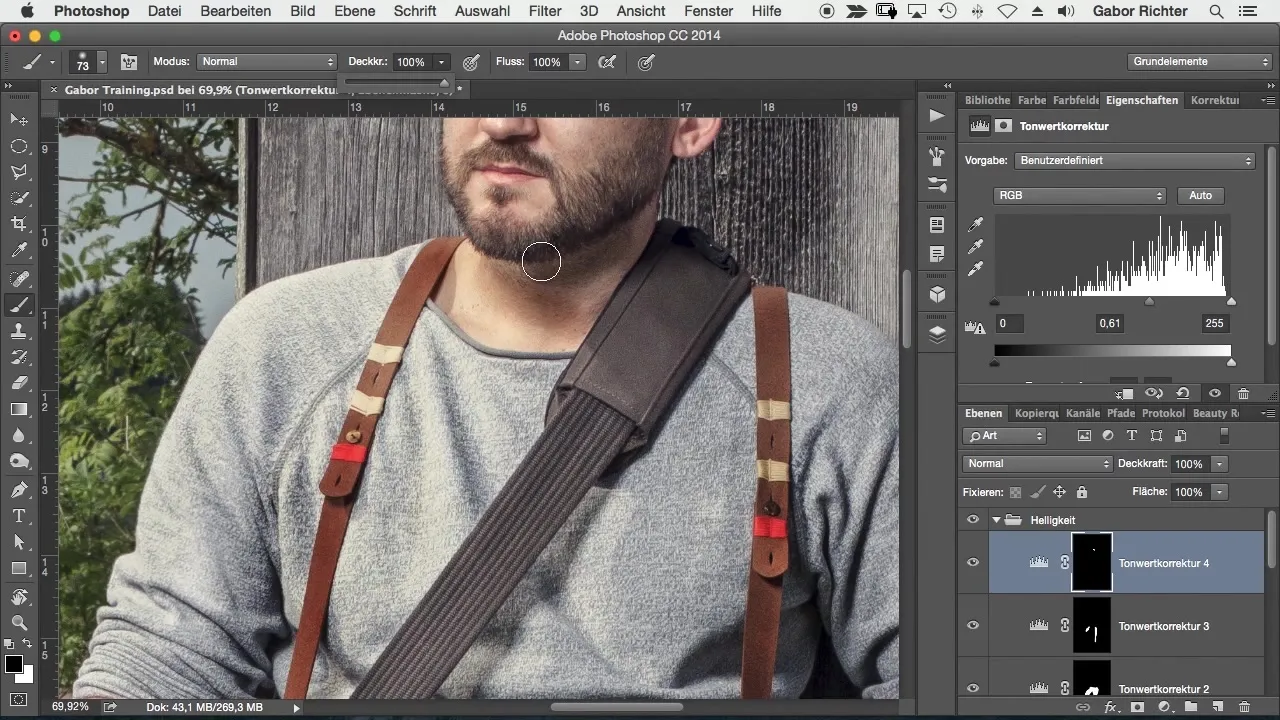Delete the adjustment layer via Properties trash
Viewport: 1280px width, 720px height.
[1243, 394]
